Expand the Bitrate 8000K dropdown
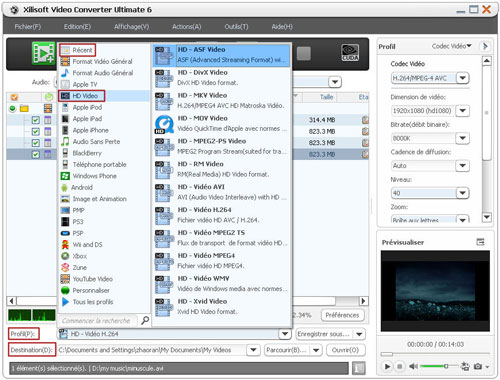 coord(462,138)
